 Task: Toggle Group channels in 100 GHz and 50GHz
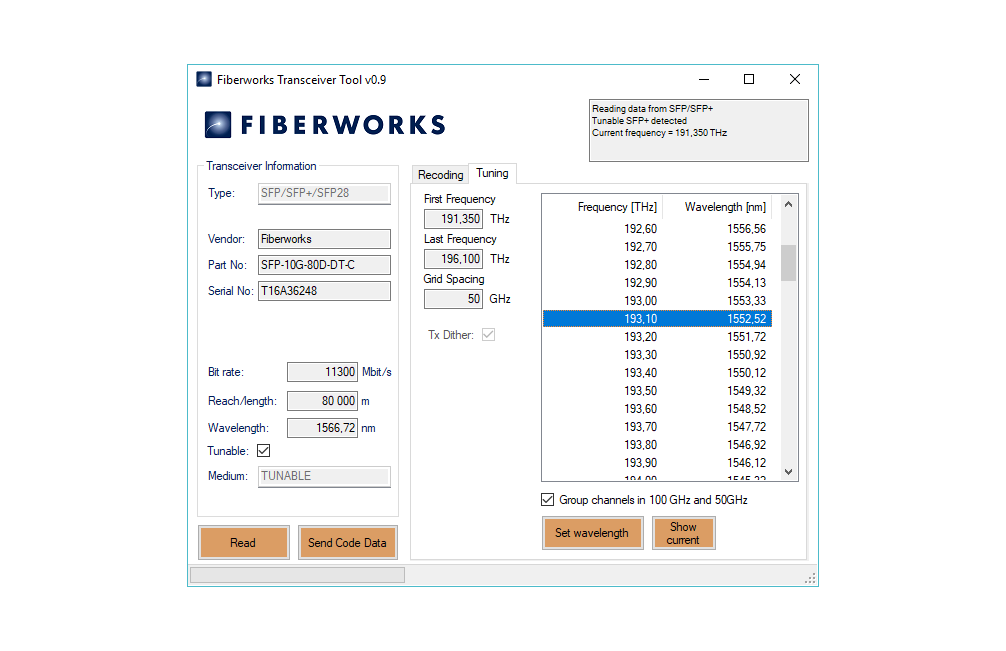pos(547,500)
